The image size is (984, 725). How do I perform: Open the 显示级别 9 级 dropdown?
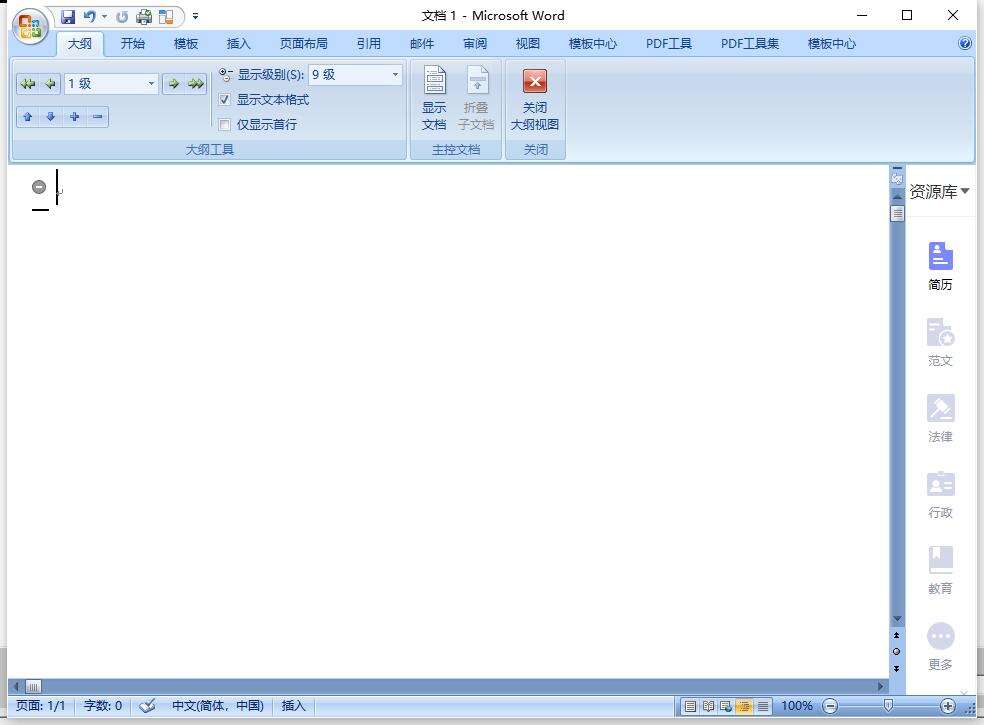pyautogui.click(x=395, y=75)
